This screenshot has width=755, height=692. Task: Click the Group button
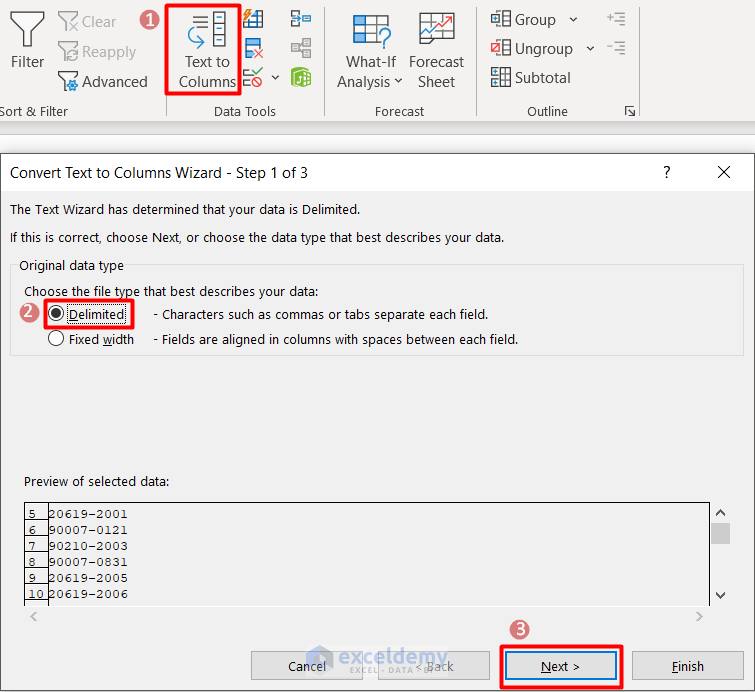coord(523,20)
